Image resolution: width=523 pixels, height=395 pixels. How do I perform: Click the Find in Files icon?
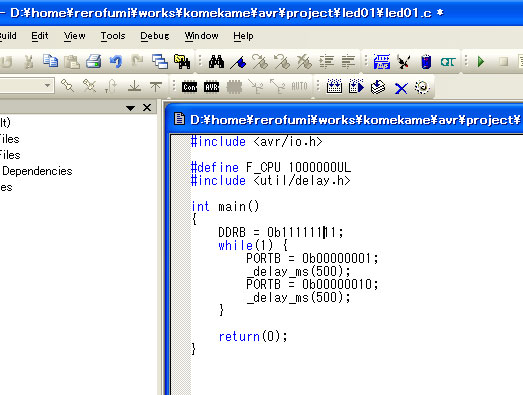182,62
